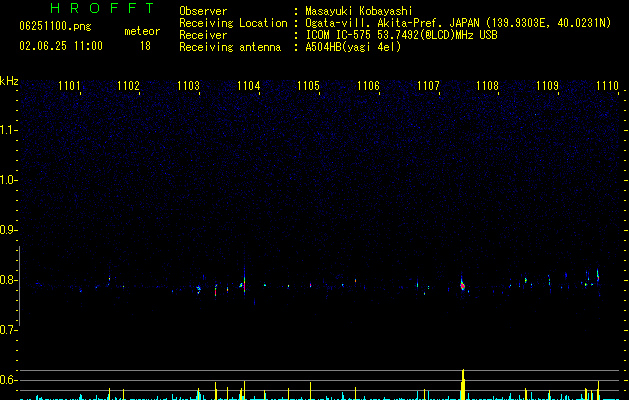Screen dimensions: 629x400
Task: Click the 1105 time marker
Action: click(308, 86)
